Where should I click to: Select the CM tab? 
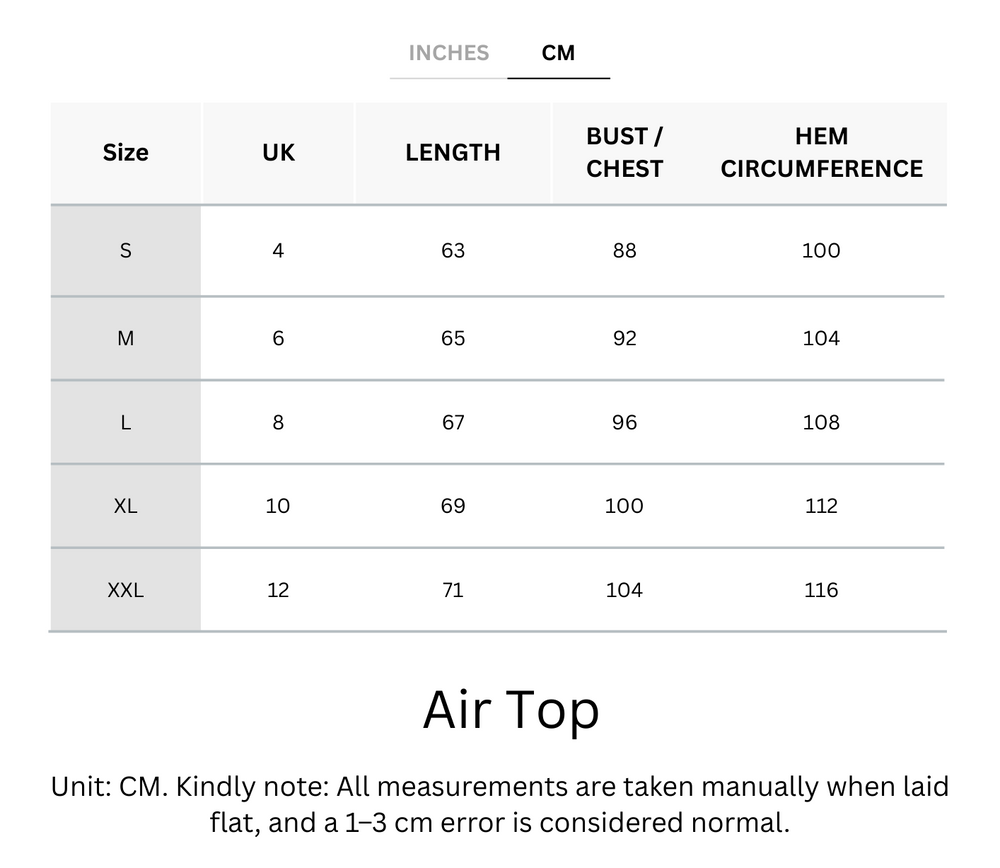click(559, 53)
